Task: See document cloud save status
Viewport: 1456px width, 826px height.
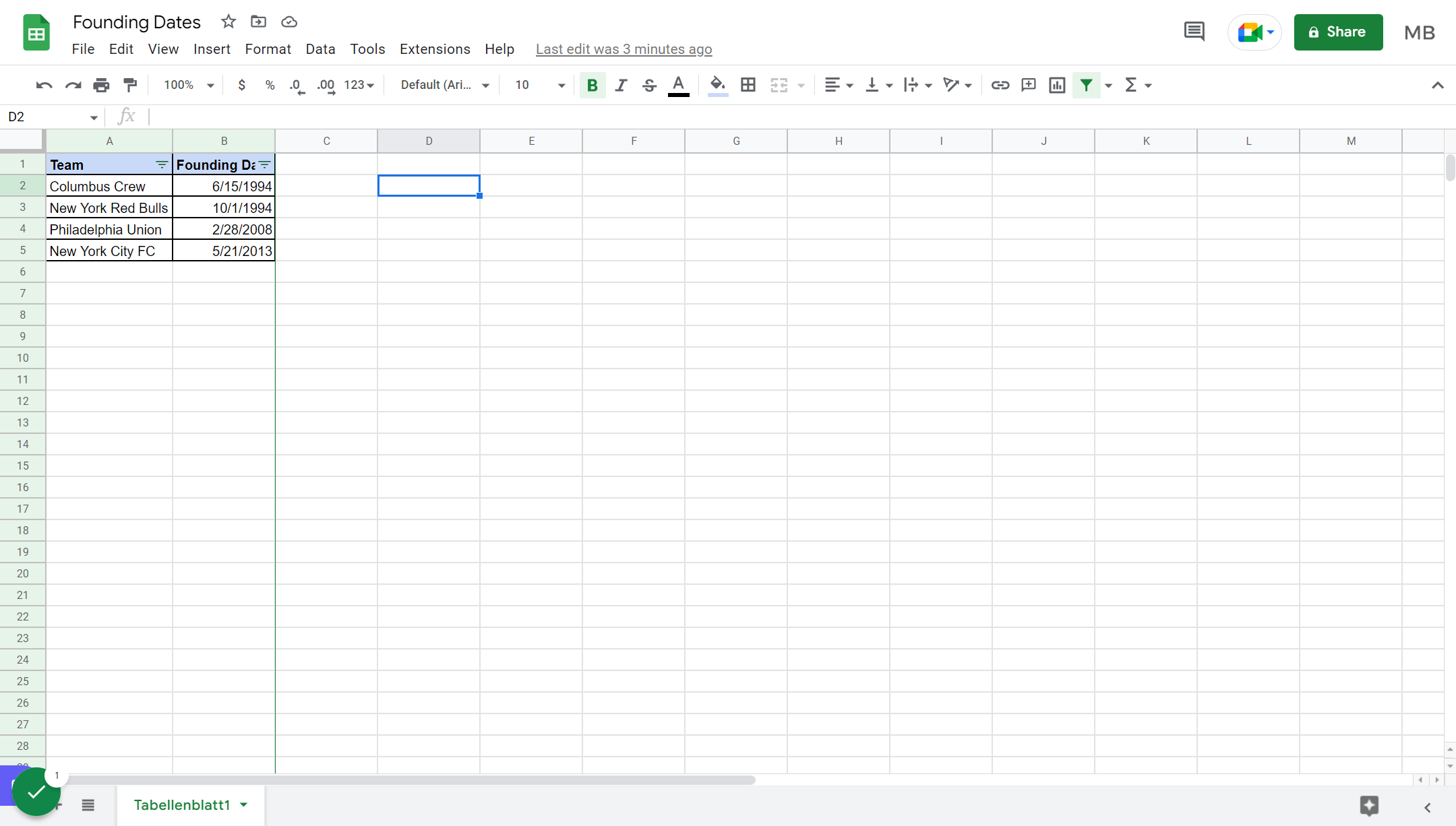Action: coord(289,22)
